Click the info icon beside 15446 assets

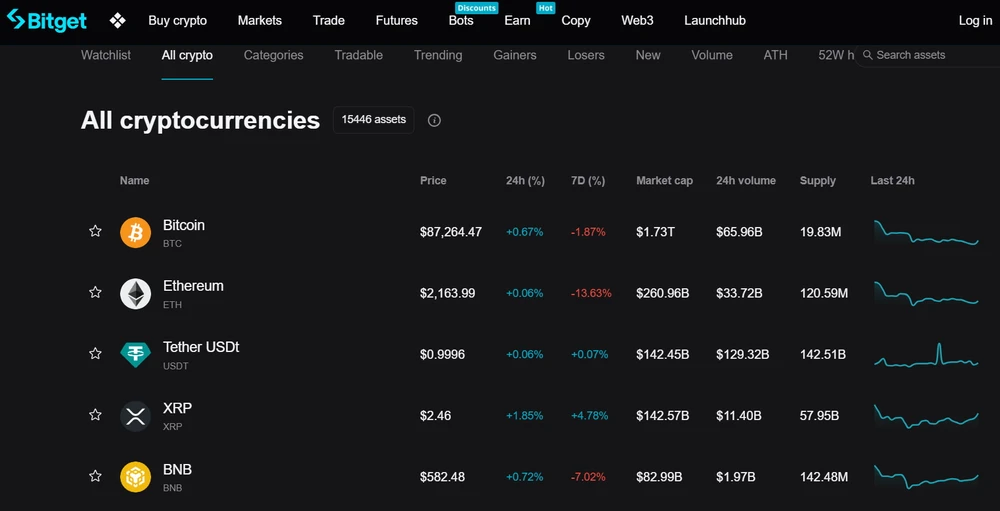434,120
